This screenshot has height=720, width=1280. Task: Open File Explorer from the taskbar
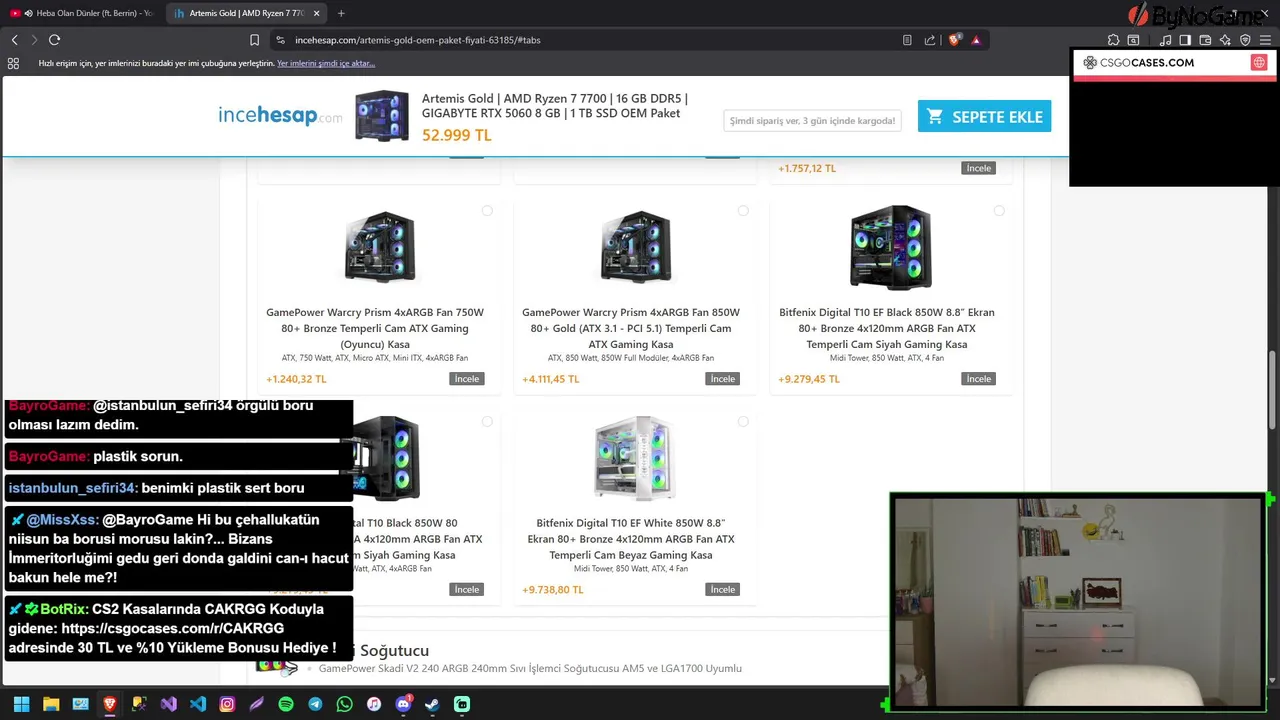tap(51, 704)
